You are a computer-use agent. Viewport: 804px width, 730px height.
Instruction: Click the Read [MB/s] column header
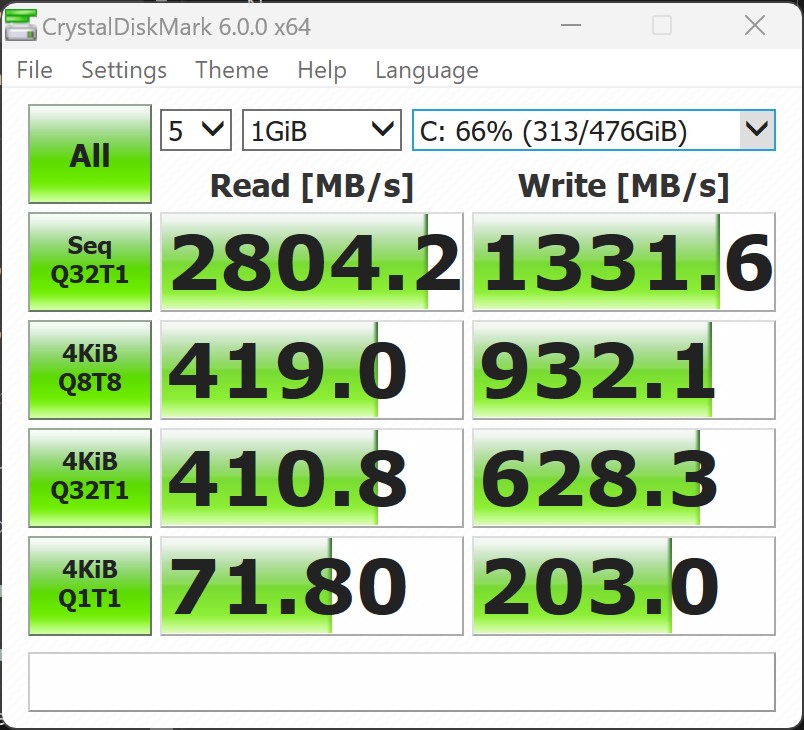point(312,186)
